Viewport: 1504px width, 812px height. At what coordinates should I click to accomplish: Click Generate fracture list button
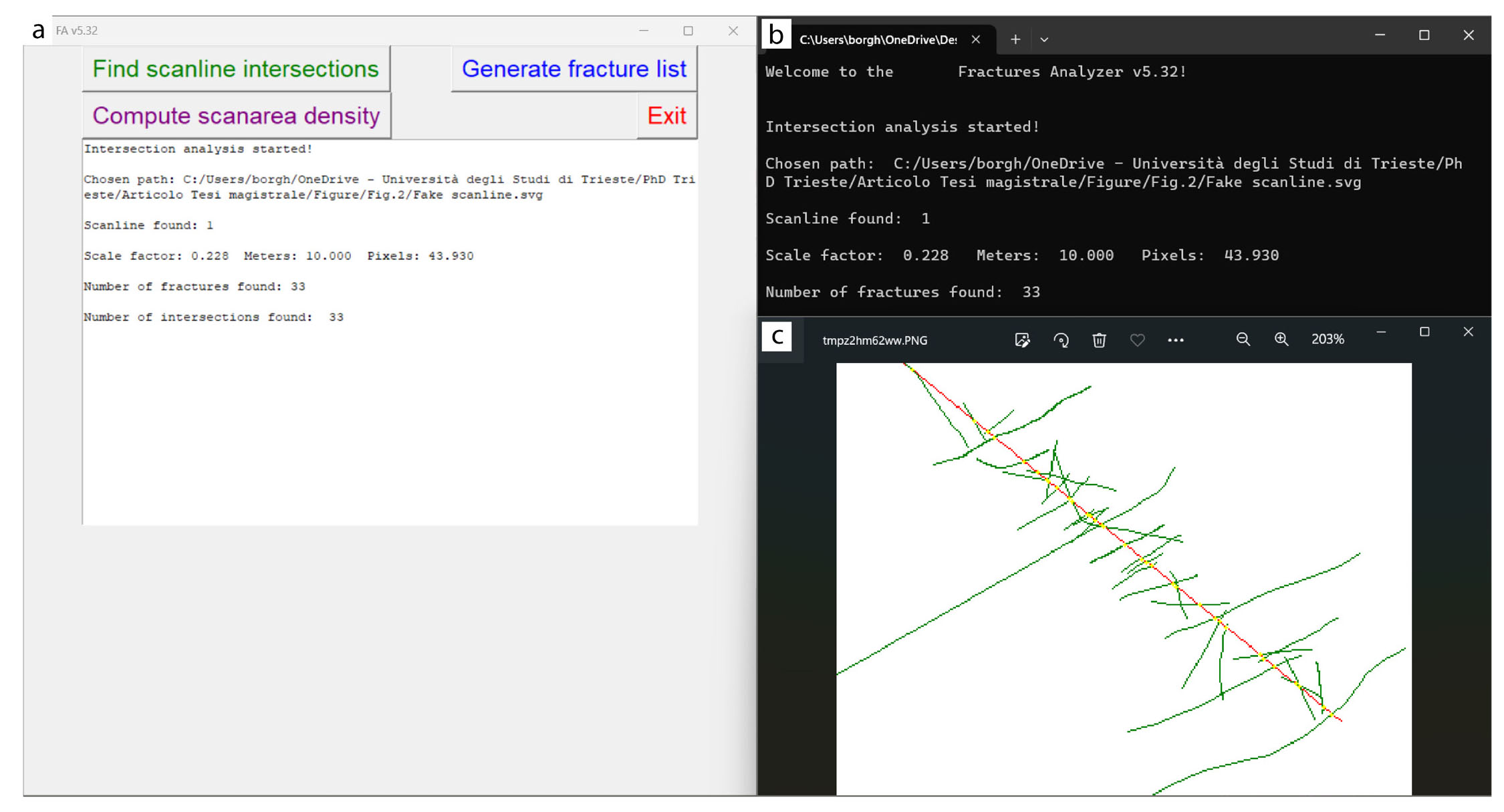pos(574,69)
